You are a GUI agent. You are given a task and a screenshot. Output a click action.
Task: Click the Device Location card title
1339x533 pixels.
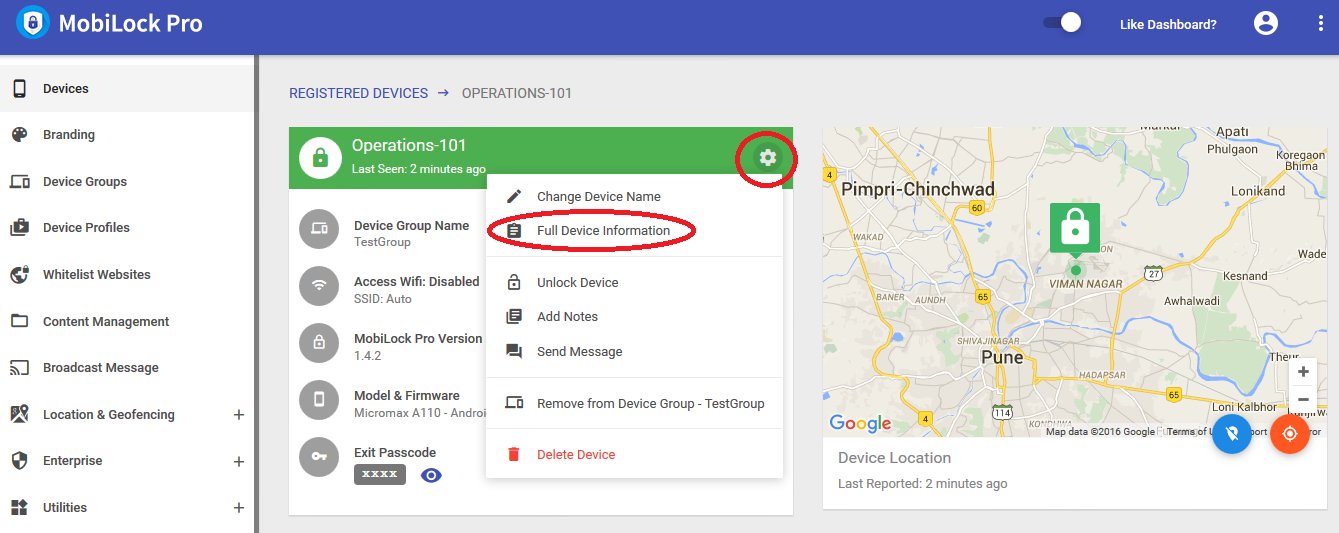click(x=894, y=458)
